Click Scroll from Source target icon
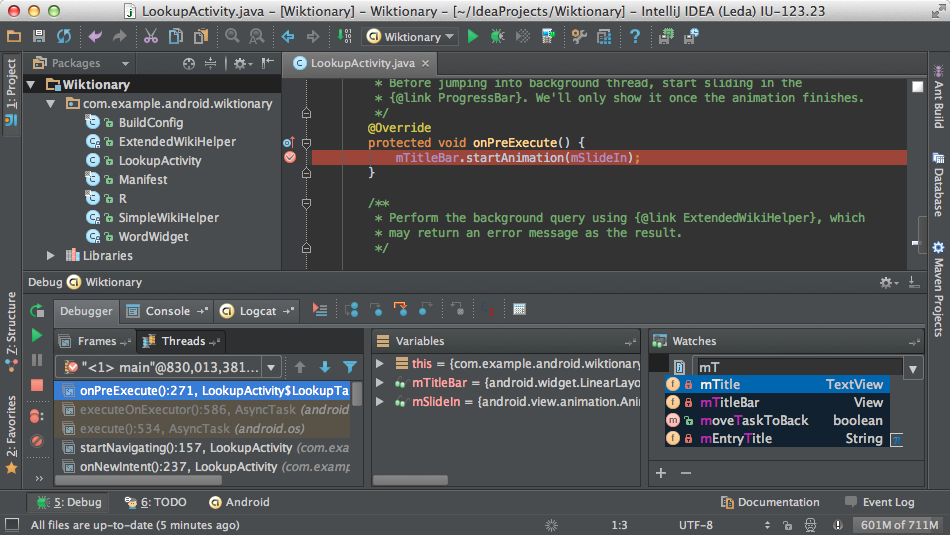The height and width of the screenshot is (535, 950). pyautogui.click(x=189, y=63)
